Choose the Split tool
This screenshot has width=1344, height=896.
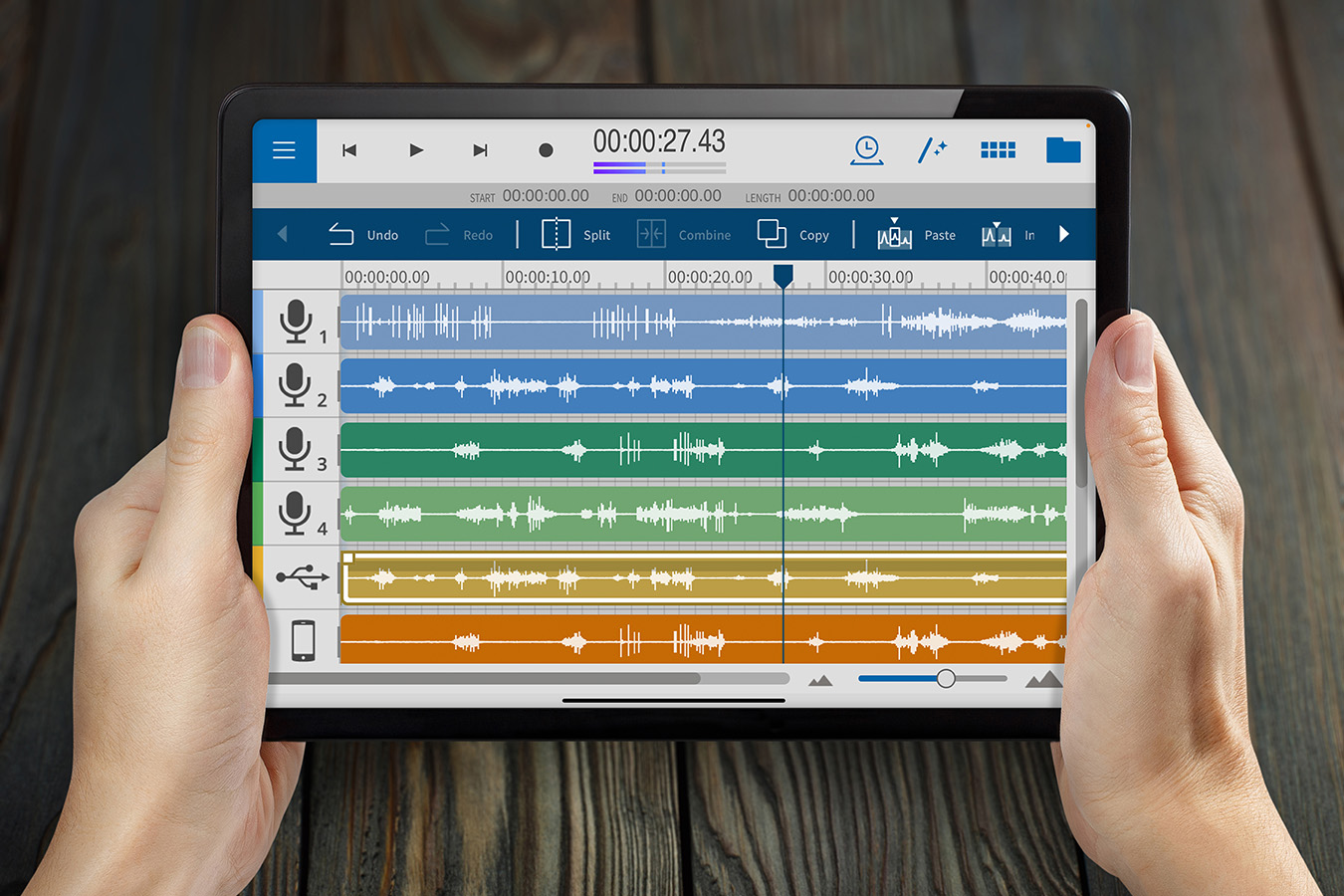tap(575, 235)
